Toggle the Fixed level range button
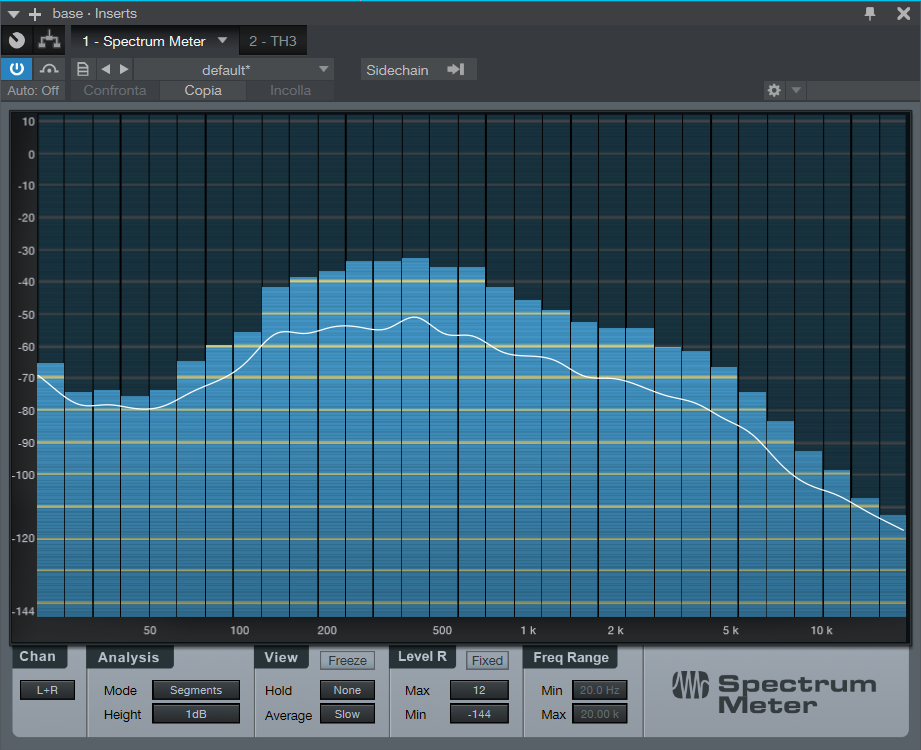Screen dimensions: 921x750 coord(487,660)
